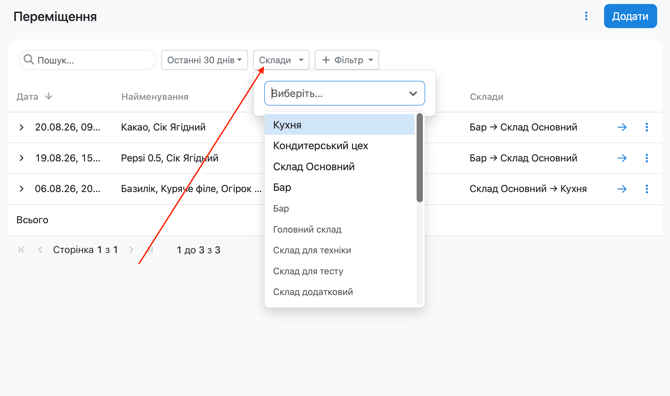Screen dimensions: 670x396
Task: Click the sort arrow next to Дата
Action: pyautogui.click(x=49, y=96)
